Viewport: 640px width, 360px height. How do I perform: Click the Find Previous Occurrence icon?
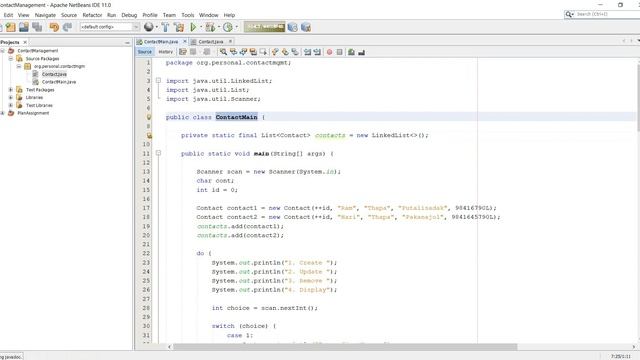point(233,52)
